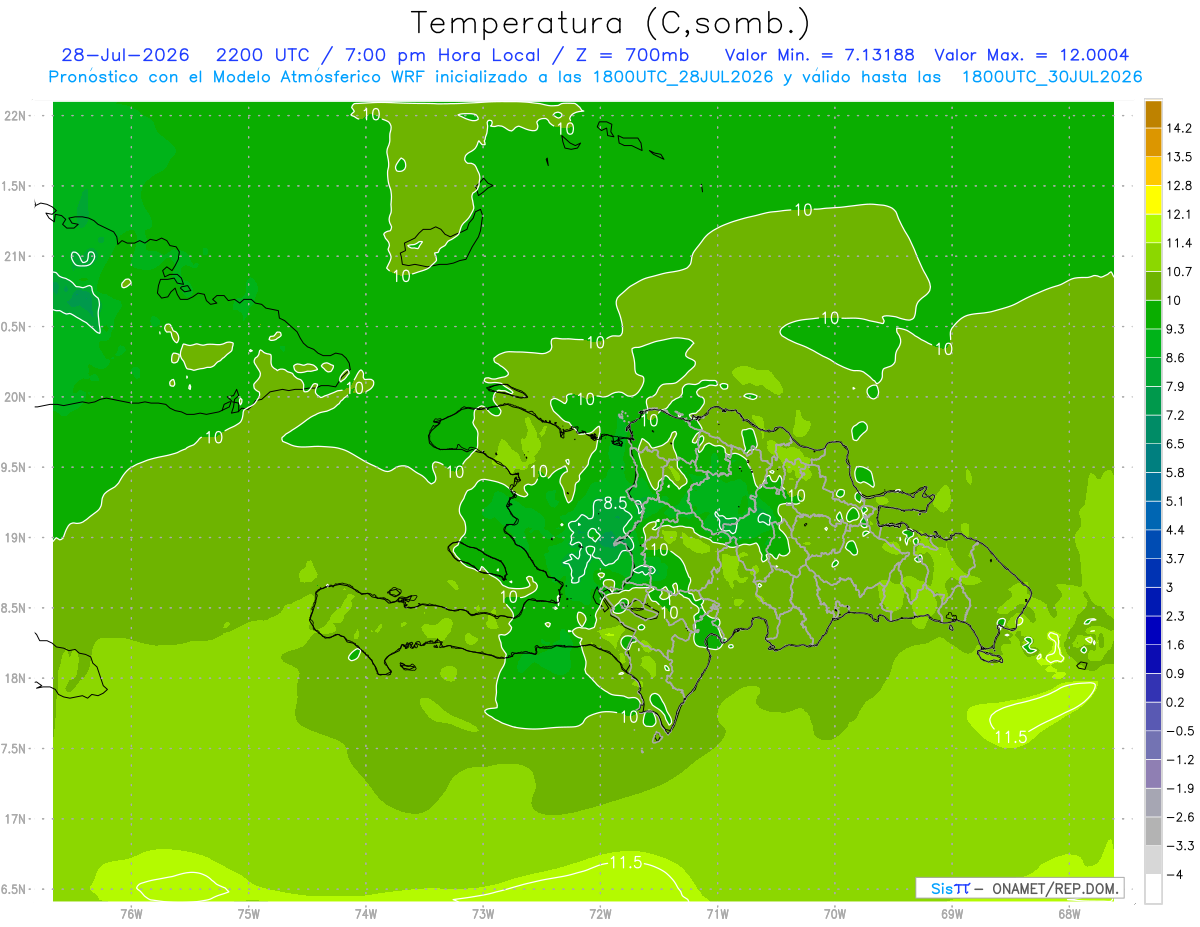The image size is (1200, 927).
Task: Click the "19N" latitude axis label
Action: coord(15,537)
